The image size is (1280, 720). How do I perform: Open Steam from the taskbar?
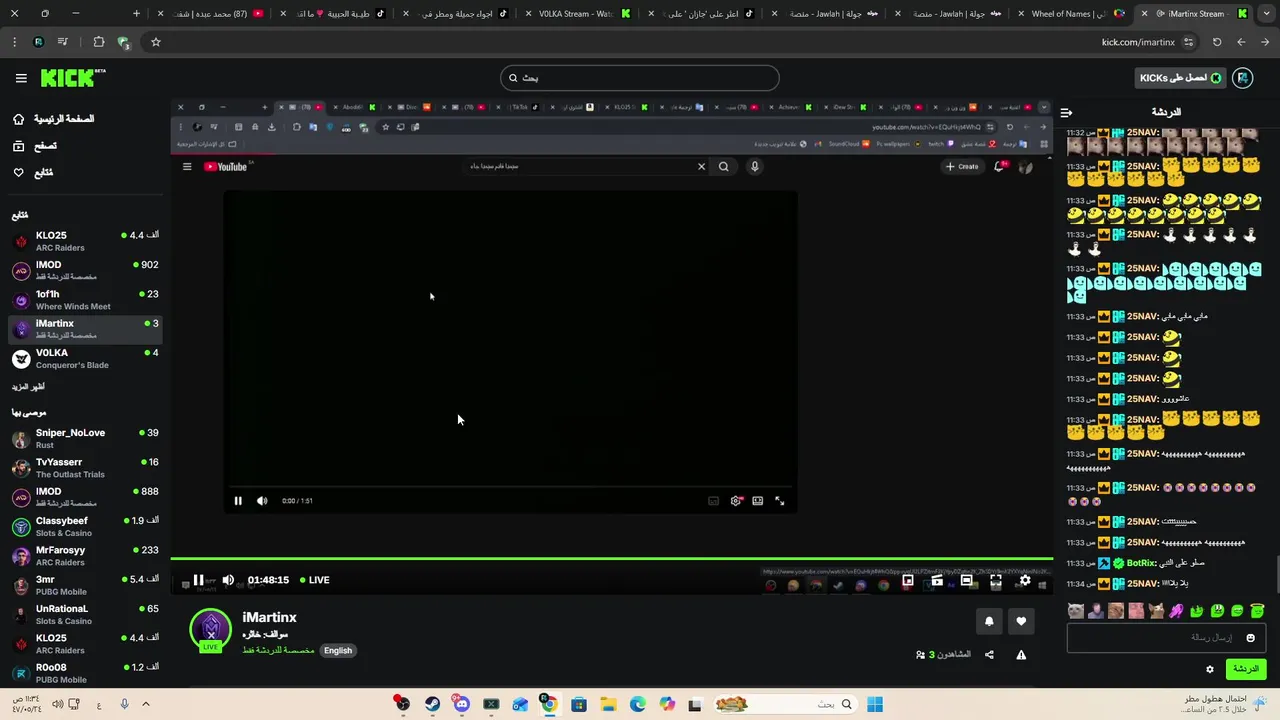pos(432,704)
